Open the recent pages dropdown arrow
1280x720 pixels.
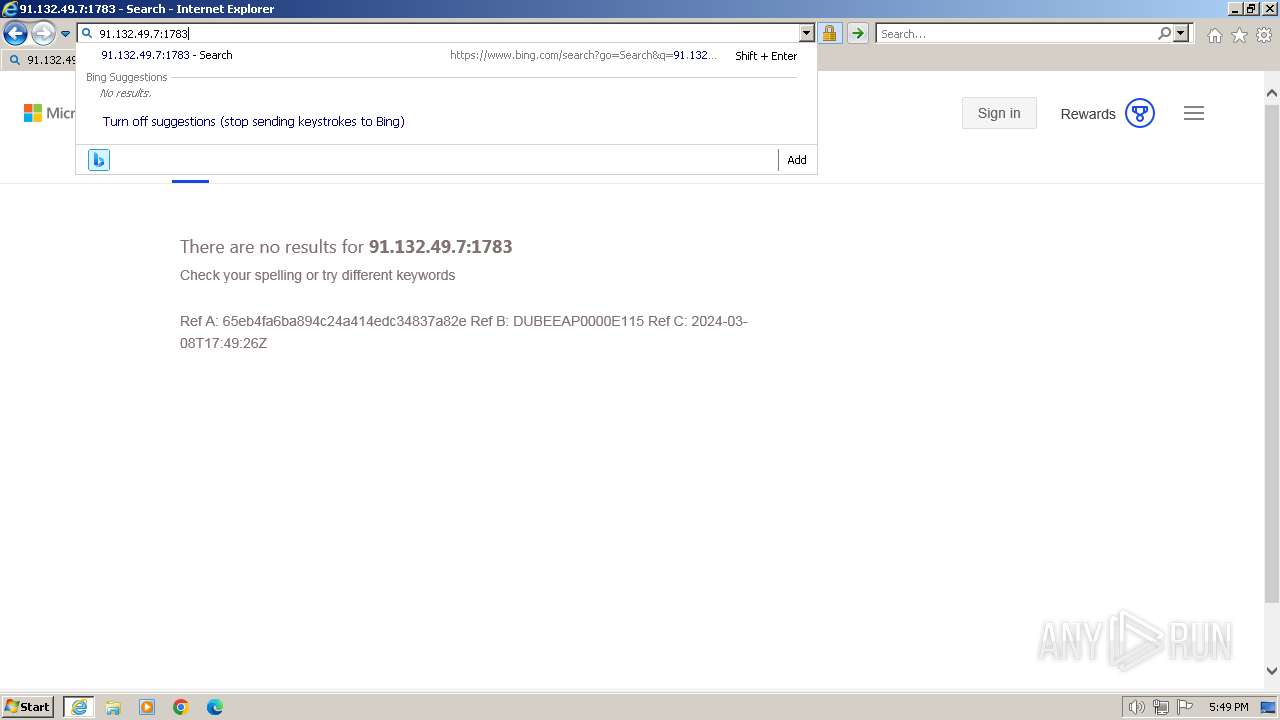(x=65, y=34)
